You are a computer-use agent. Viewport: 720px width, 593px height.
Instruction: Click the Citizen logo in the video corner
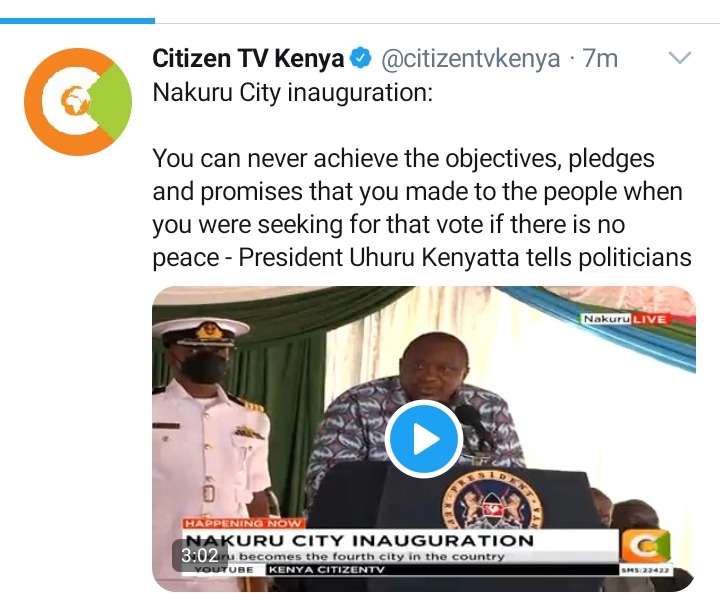(645, 546)
